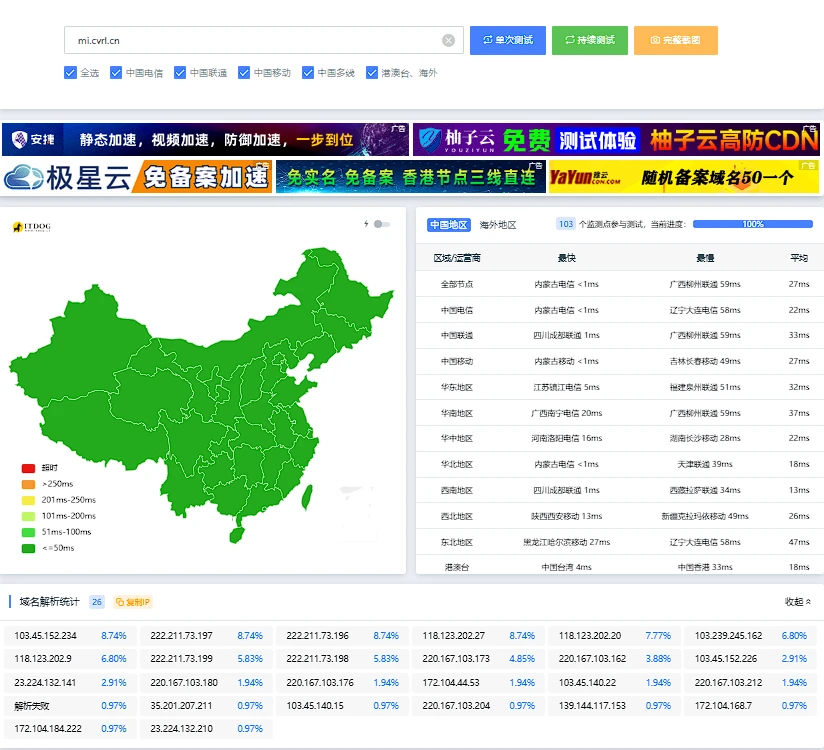Run a 单次测试 single test

(x=507, y=41)
